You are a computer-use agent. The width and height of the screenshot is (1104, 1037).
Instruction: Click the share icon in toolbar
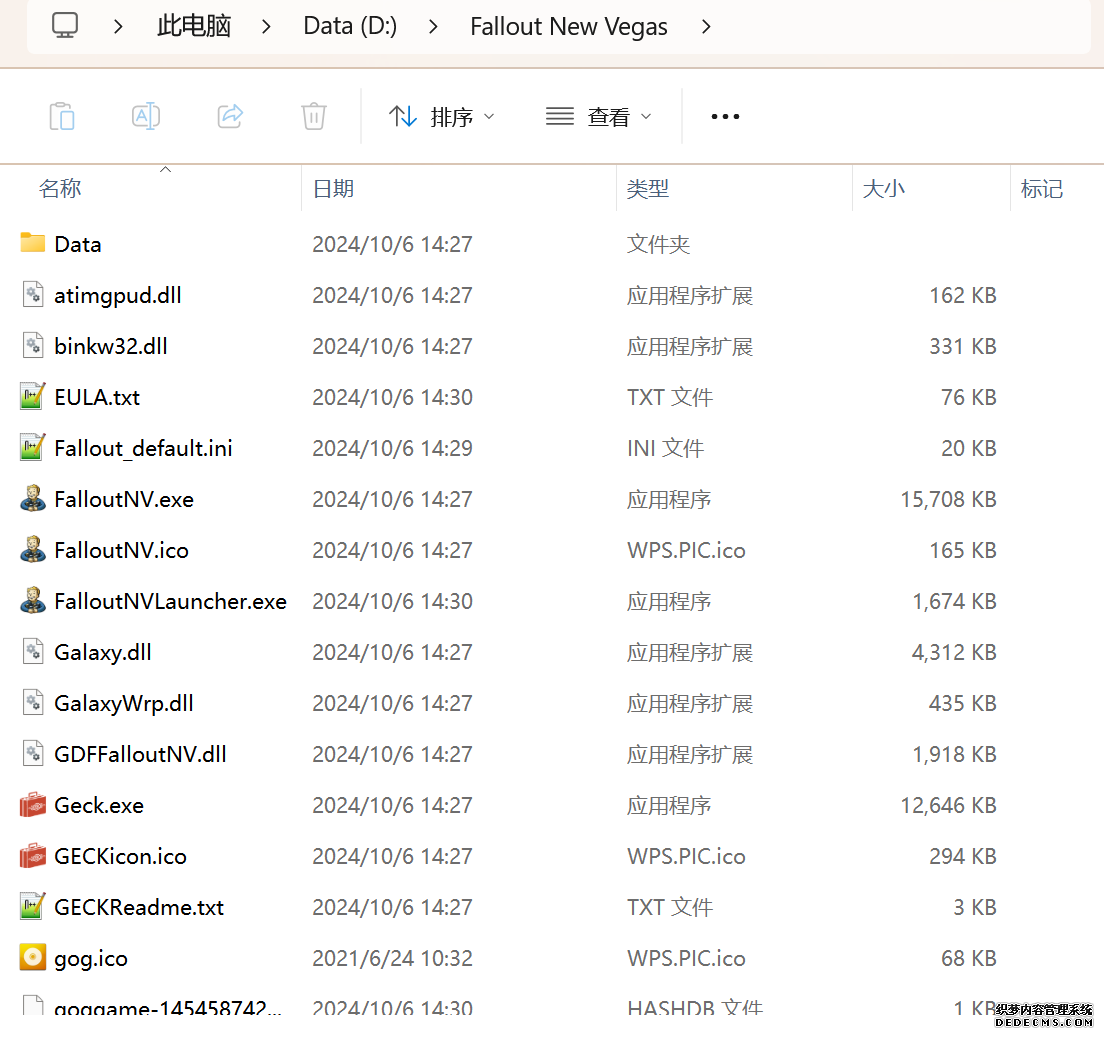pyautogui.click(x=230, y=116)
